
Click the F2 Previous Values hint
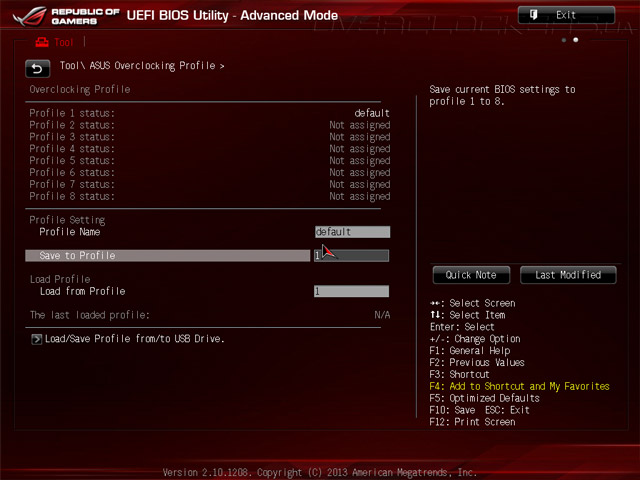477,362
